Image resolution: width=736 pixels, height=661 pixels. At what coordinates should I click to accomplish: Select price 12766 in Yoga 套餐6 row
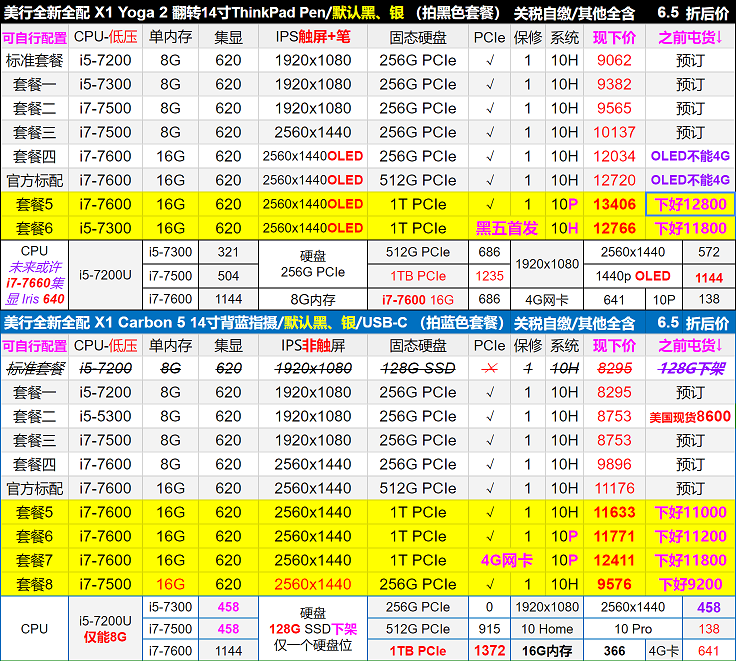[x=614, y=228]
